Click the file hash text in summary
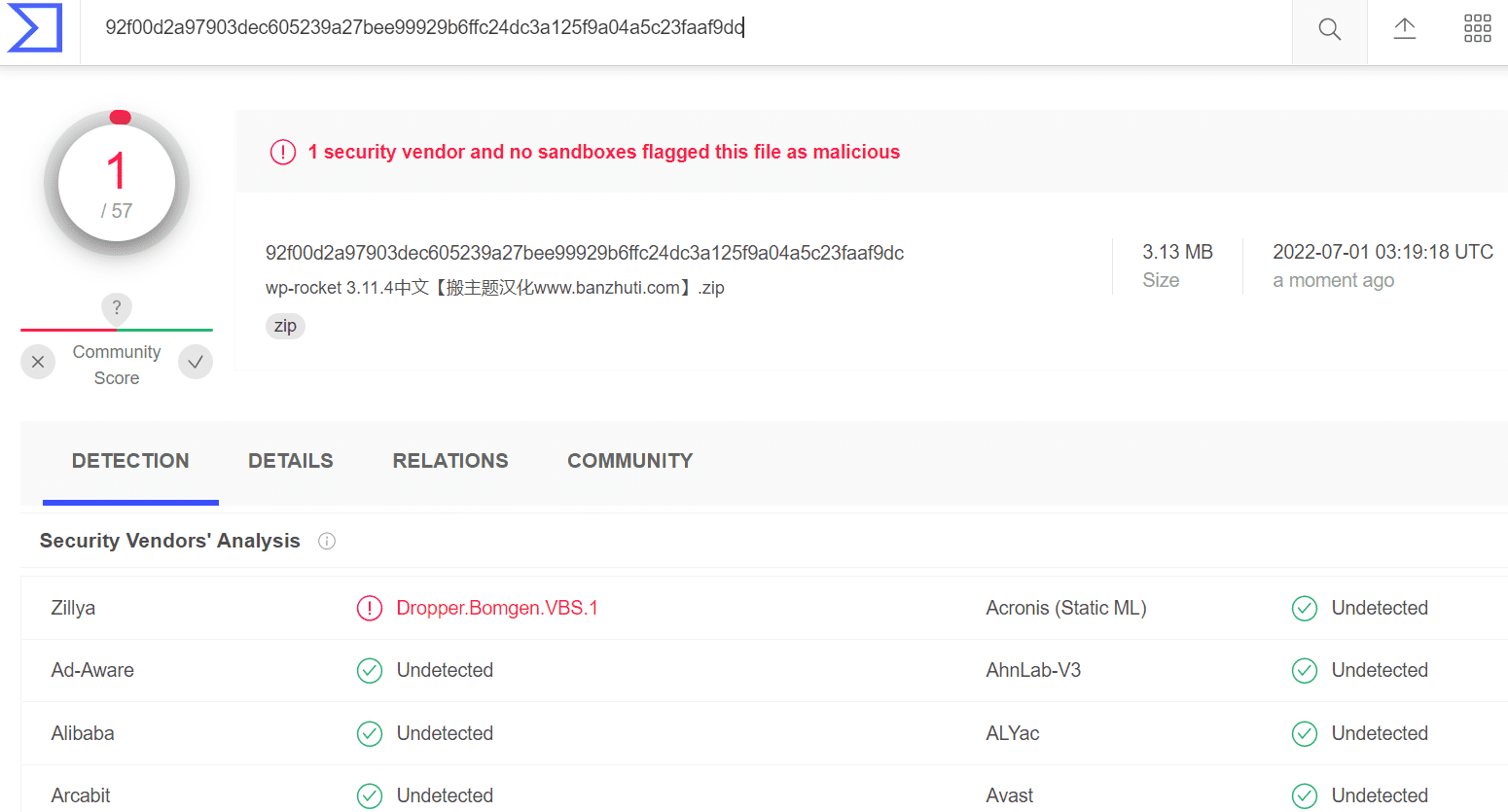Screen dimensions: 1508x812 pyautogui.click(x=585, y=253)
